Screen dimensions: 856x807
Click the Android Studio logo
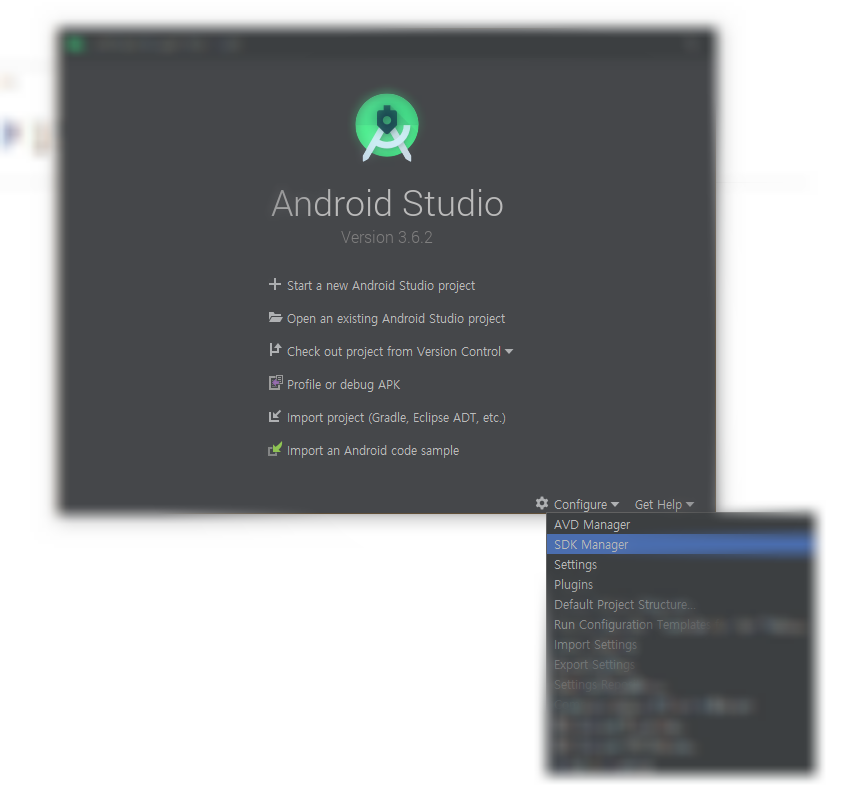[x=387, y=127]
